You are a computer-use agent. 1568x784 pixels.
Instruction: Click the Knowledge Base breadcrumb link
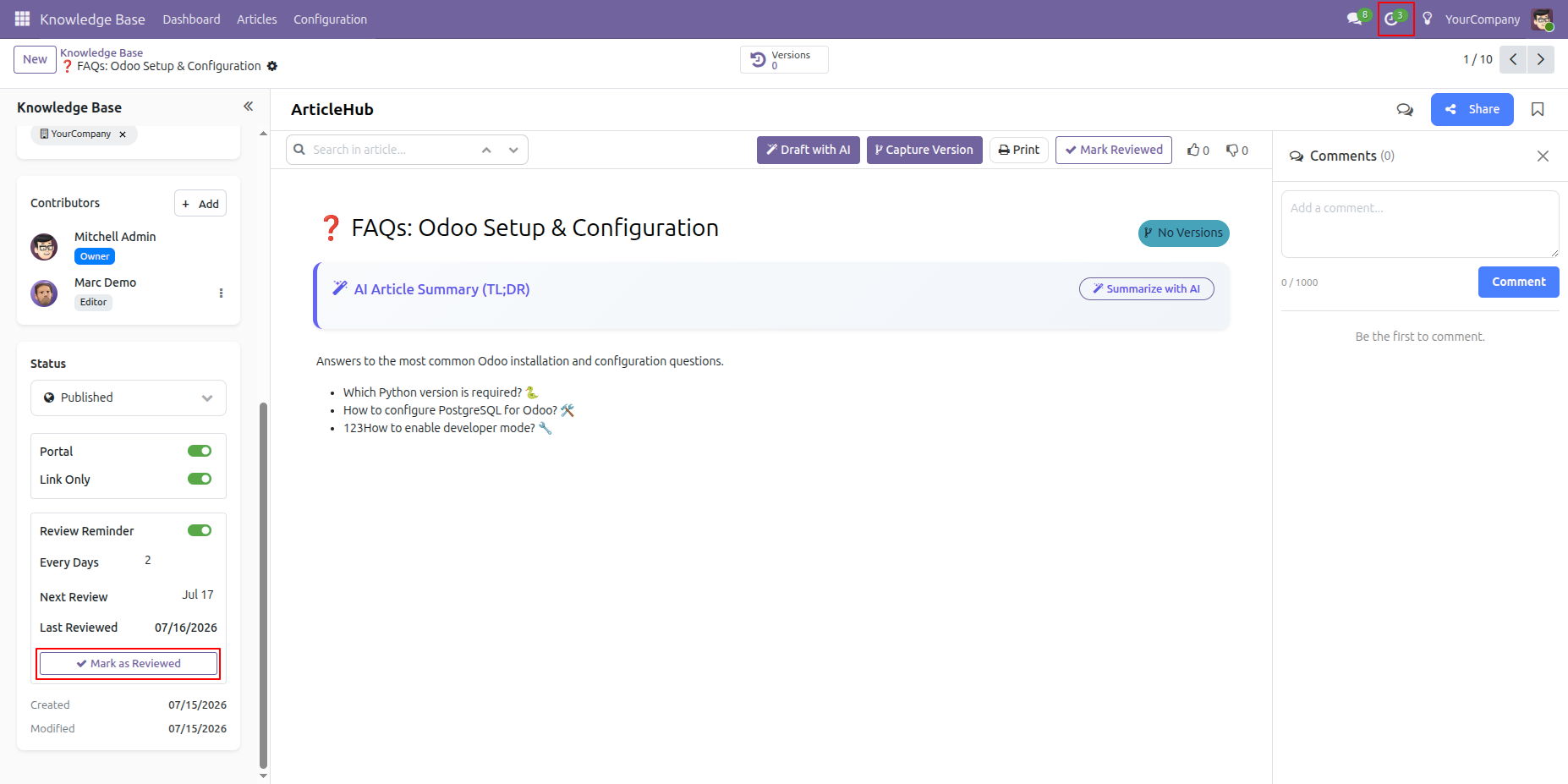tap(101, 52)
